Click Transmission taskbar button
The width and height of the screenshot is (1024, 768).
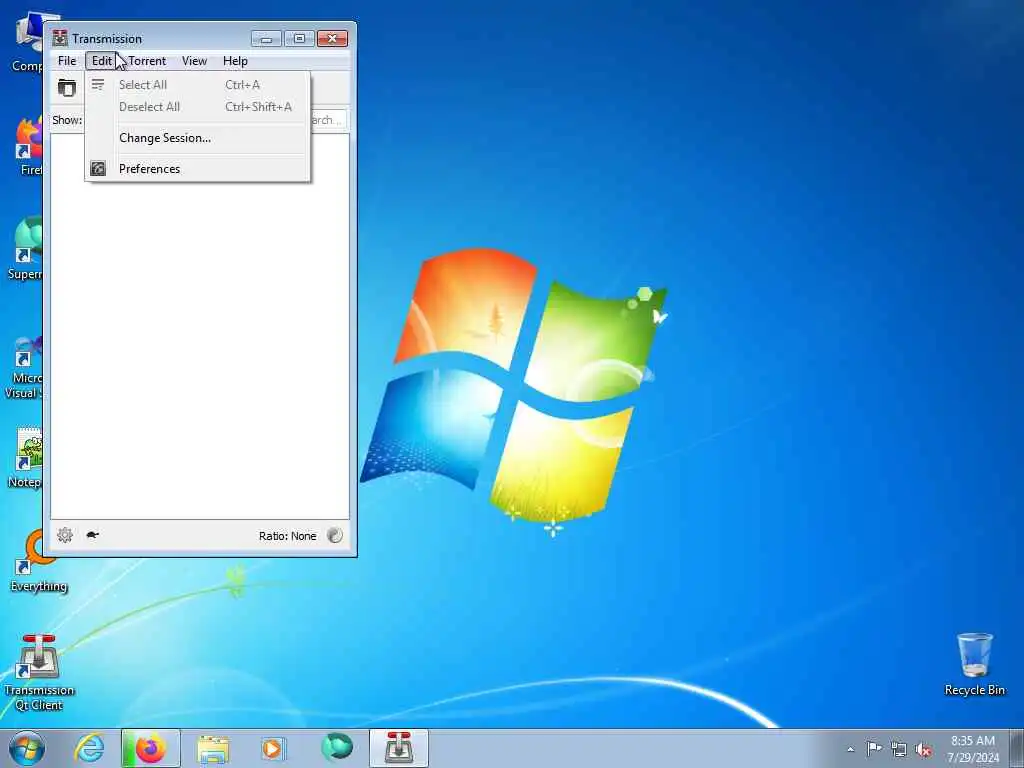click(399, 748)
